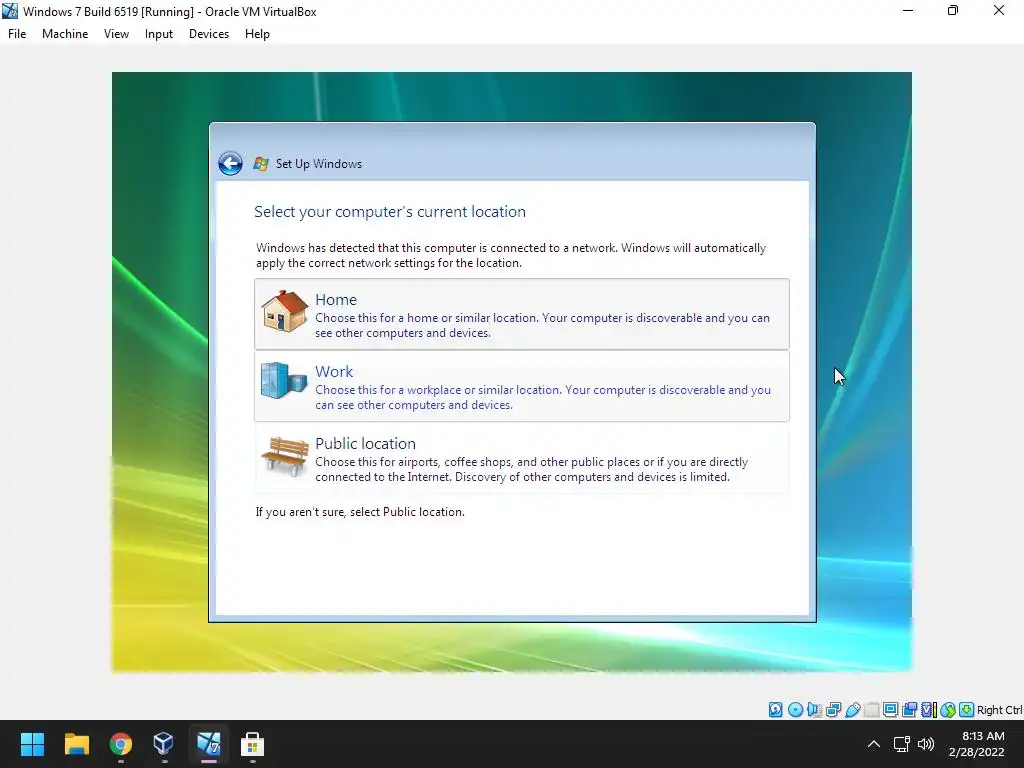
Task: Open the Input menu
Action: pos(159,34)
